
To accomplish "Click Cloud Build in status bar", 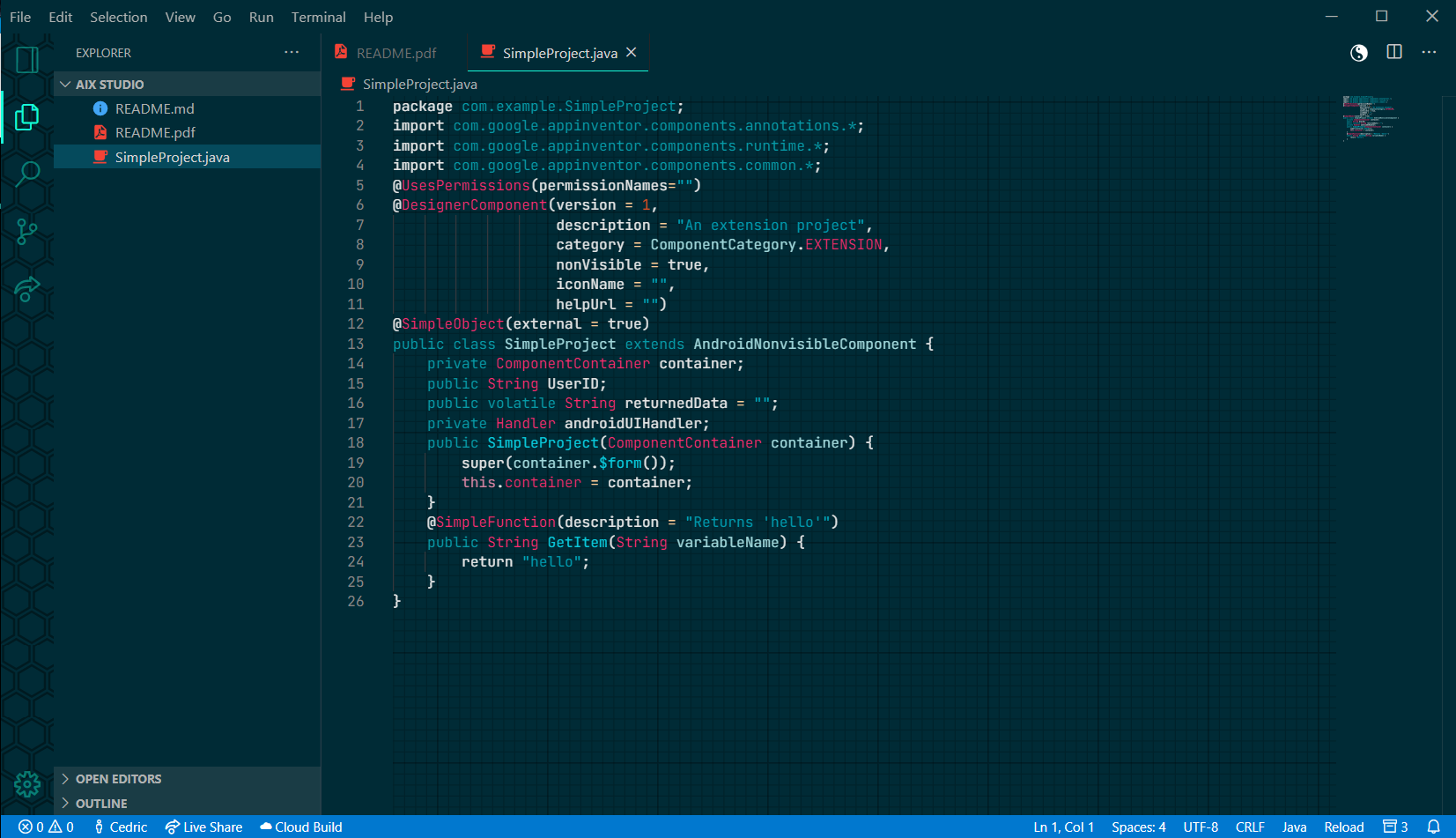I will 300,827.
